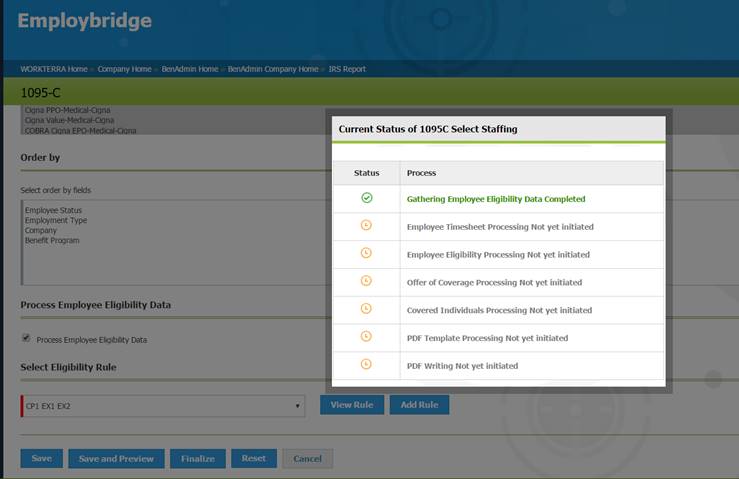
Task: Select COBRA Cigna EPO-Medical-Cigna plan entry
Action: click(x=81, y=131)
